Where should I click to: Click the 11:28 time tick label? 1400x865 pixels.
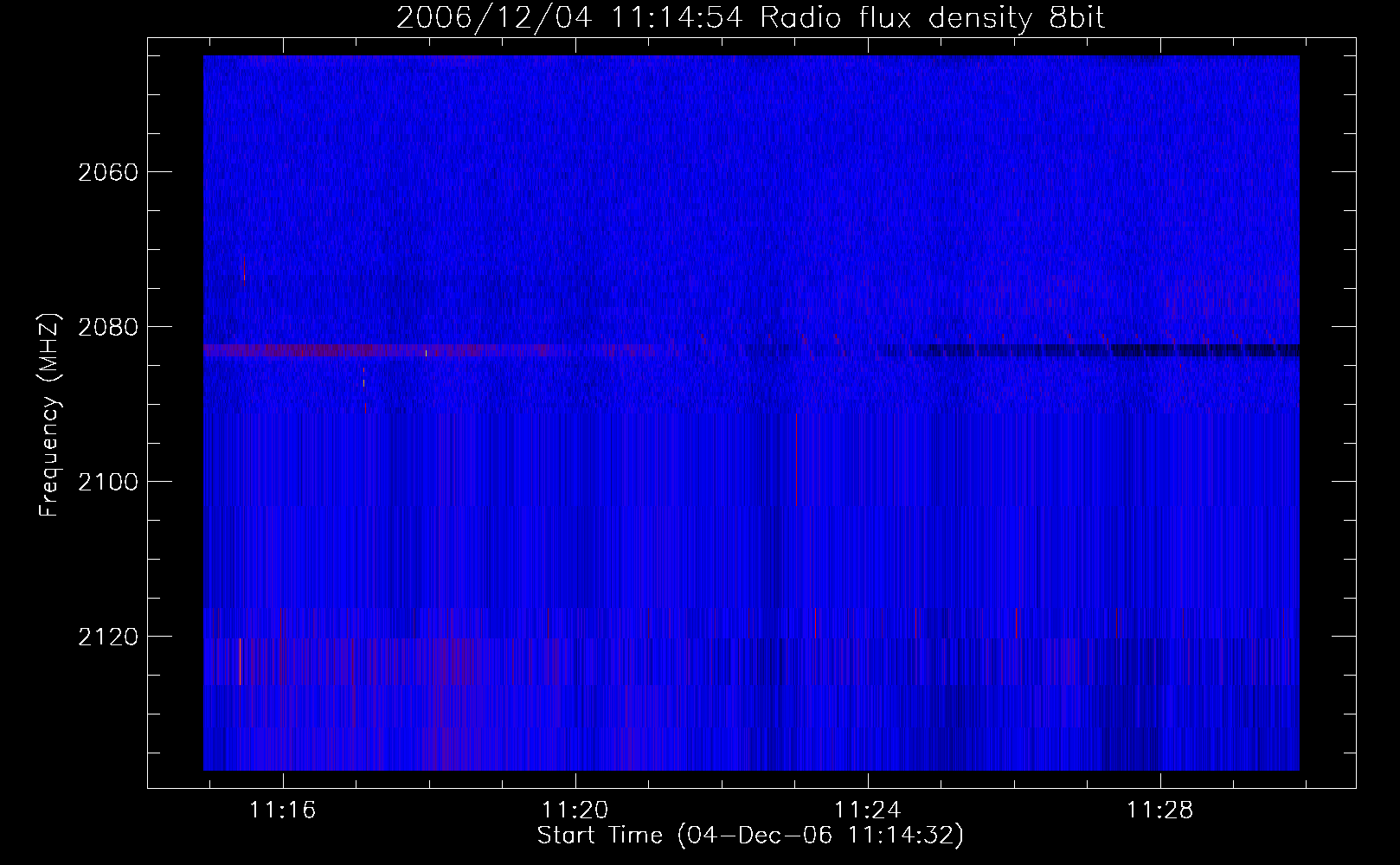1159,810
